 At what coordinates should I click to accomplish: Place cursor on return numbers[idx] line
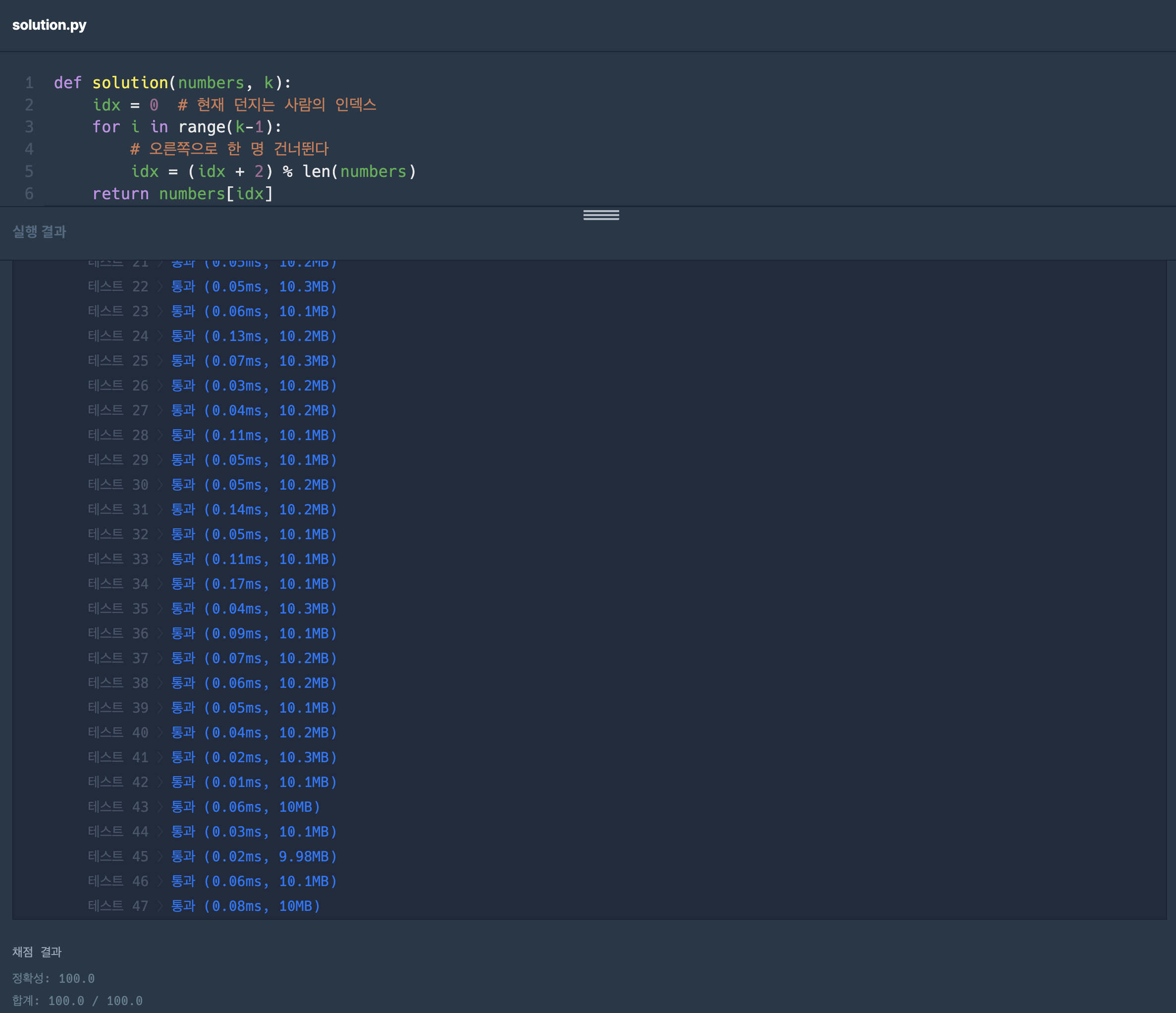pos(182,194)
